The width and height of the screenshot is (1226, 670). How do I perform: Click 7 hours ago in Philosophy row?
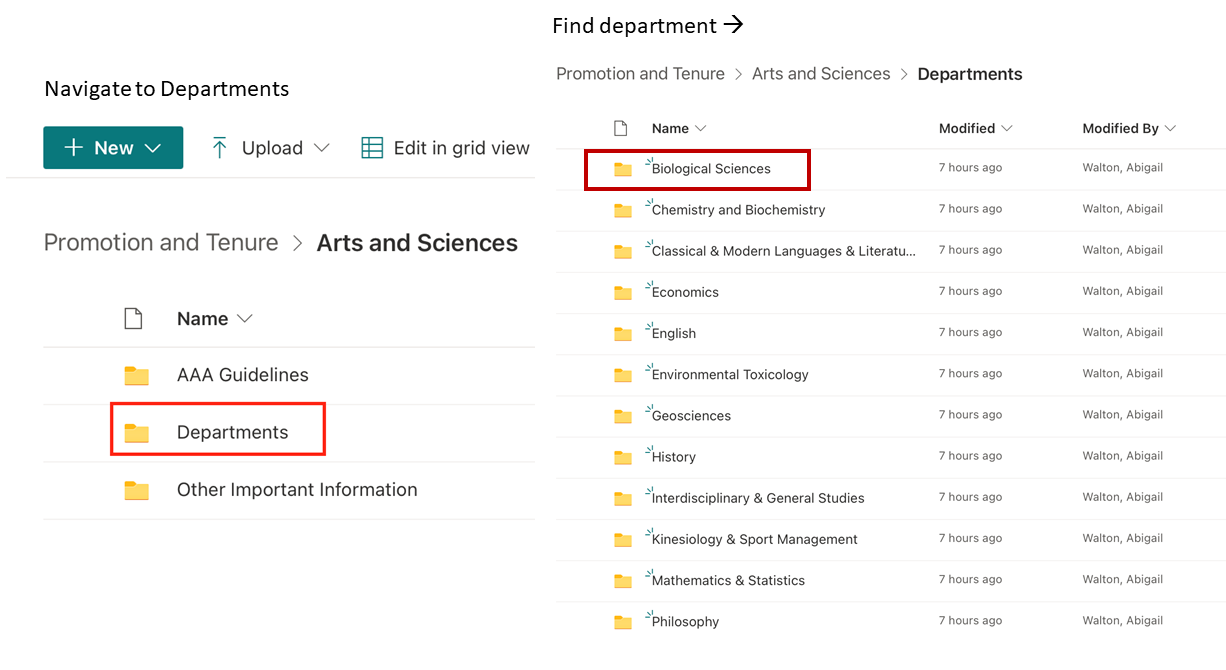(970, 621)
